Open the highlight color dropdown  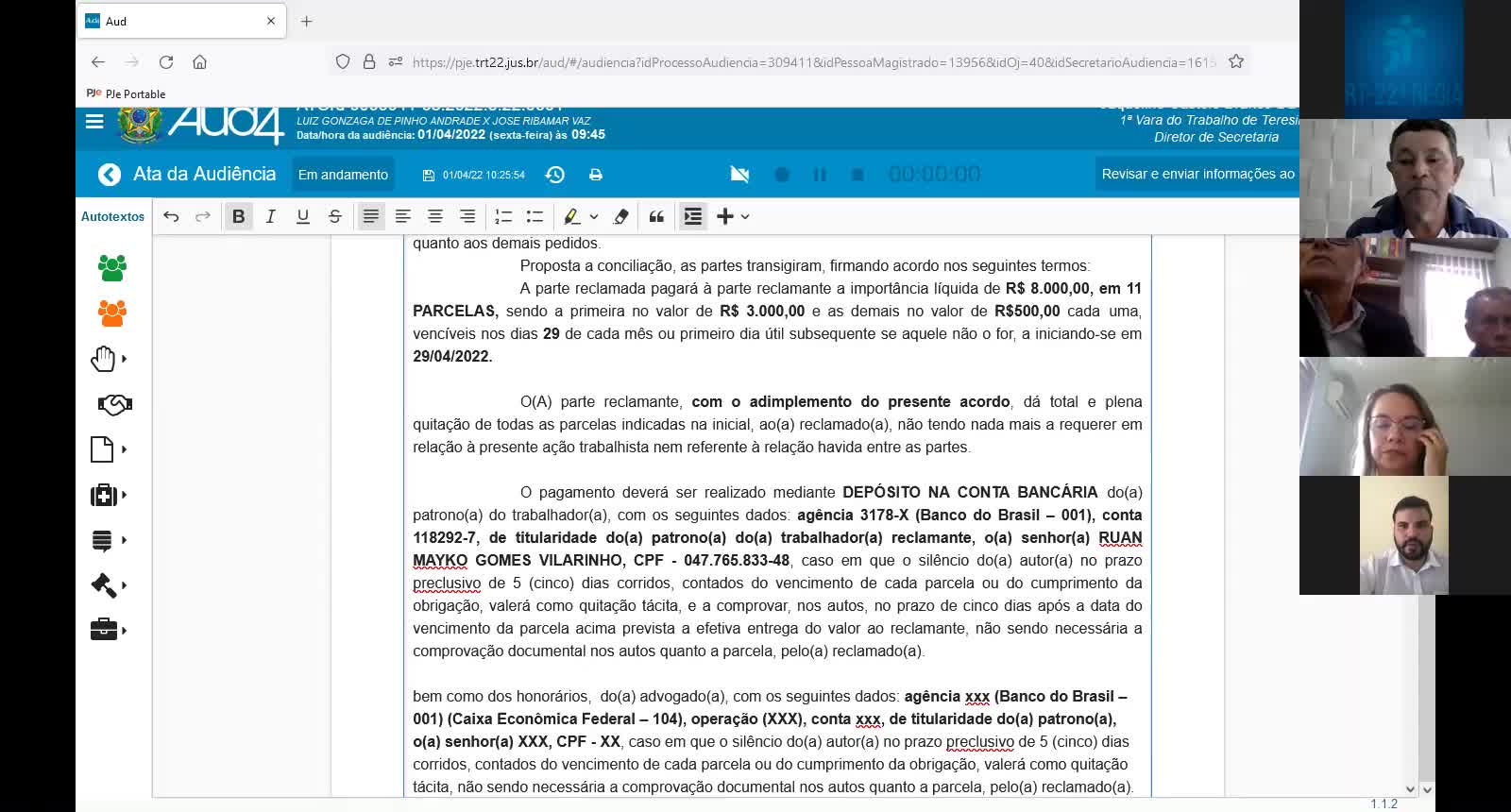[x=594, y=216]
